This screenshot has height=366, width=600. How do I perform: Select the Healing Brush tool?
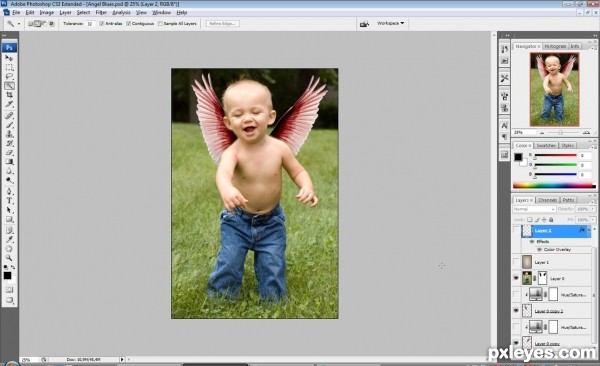[9, 116]
